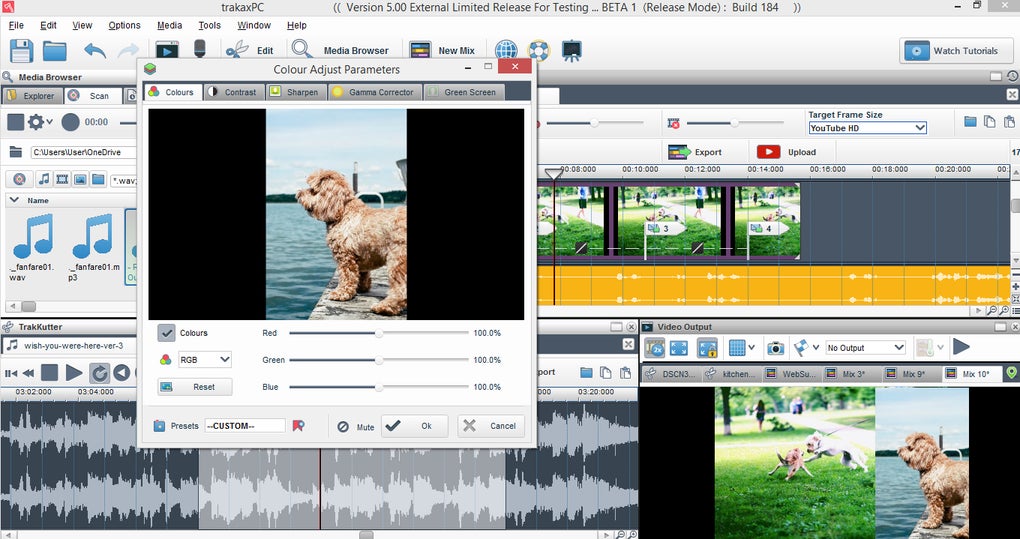Click the round record button in Media Browser

click(70, 122)
